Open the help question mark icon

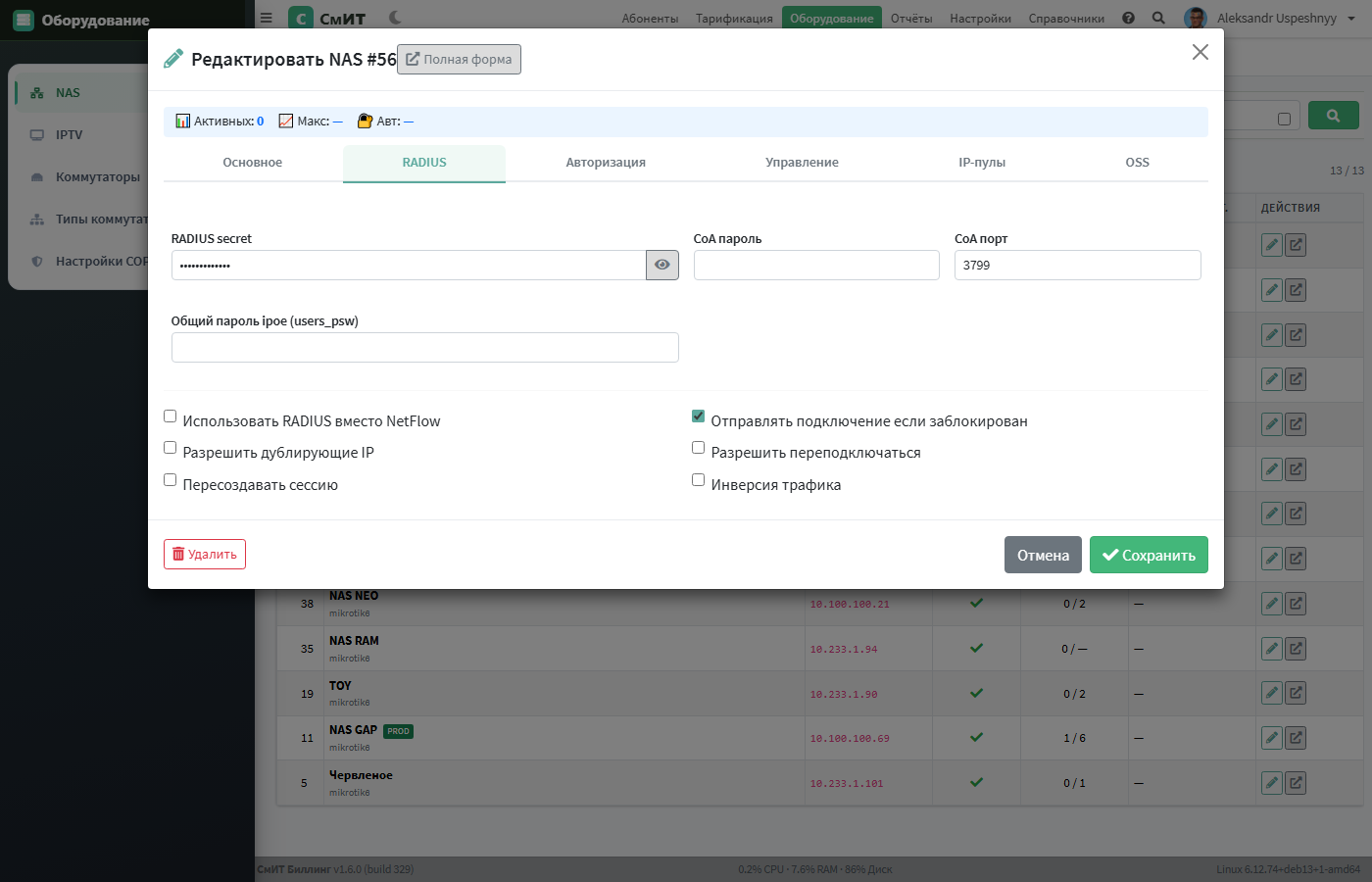1128,18
